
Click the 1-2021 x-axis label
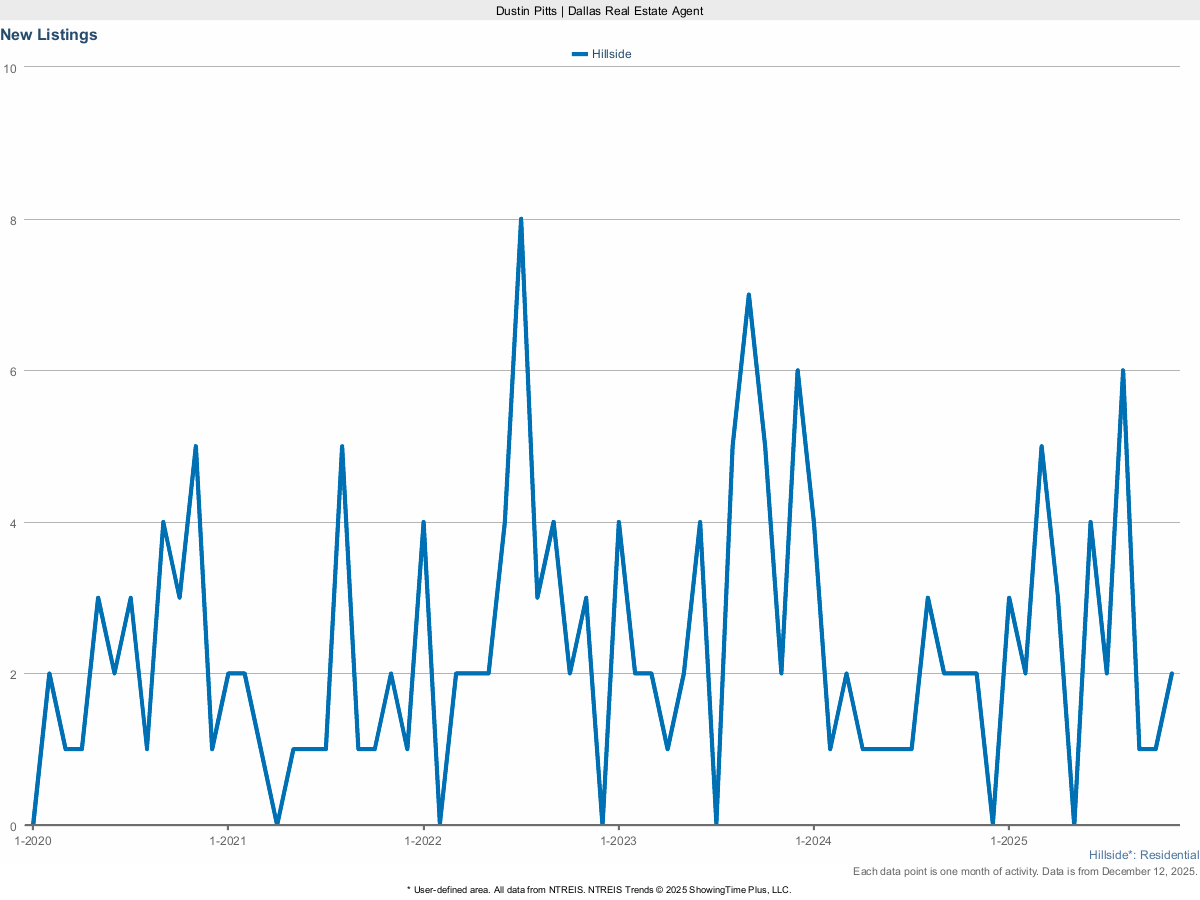coord(228,841)
